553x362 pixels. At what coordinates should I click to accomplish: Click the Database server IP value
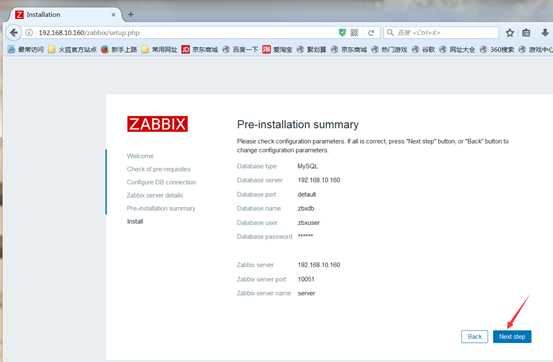click(319, 180)
